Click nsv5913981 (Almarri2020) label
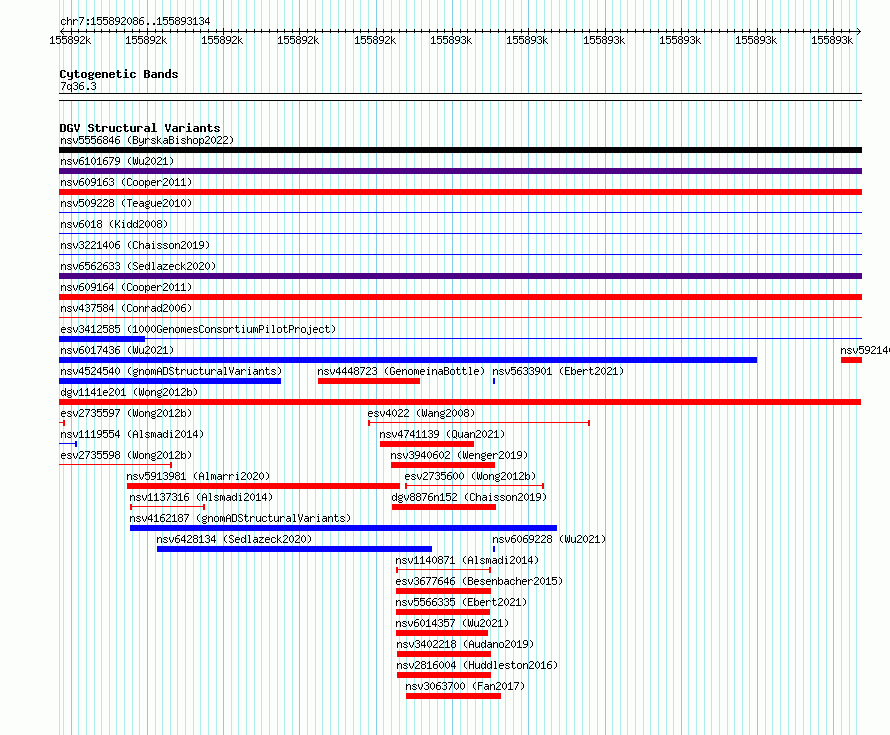This screenshot has height=735, width=890. (198, 476)
